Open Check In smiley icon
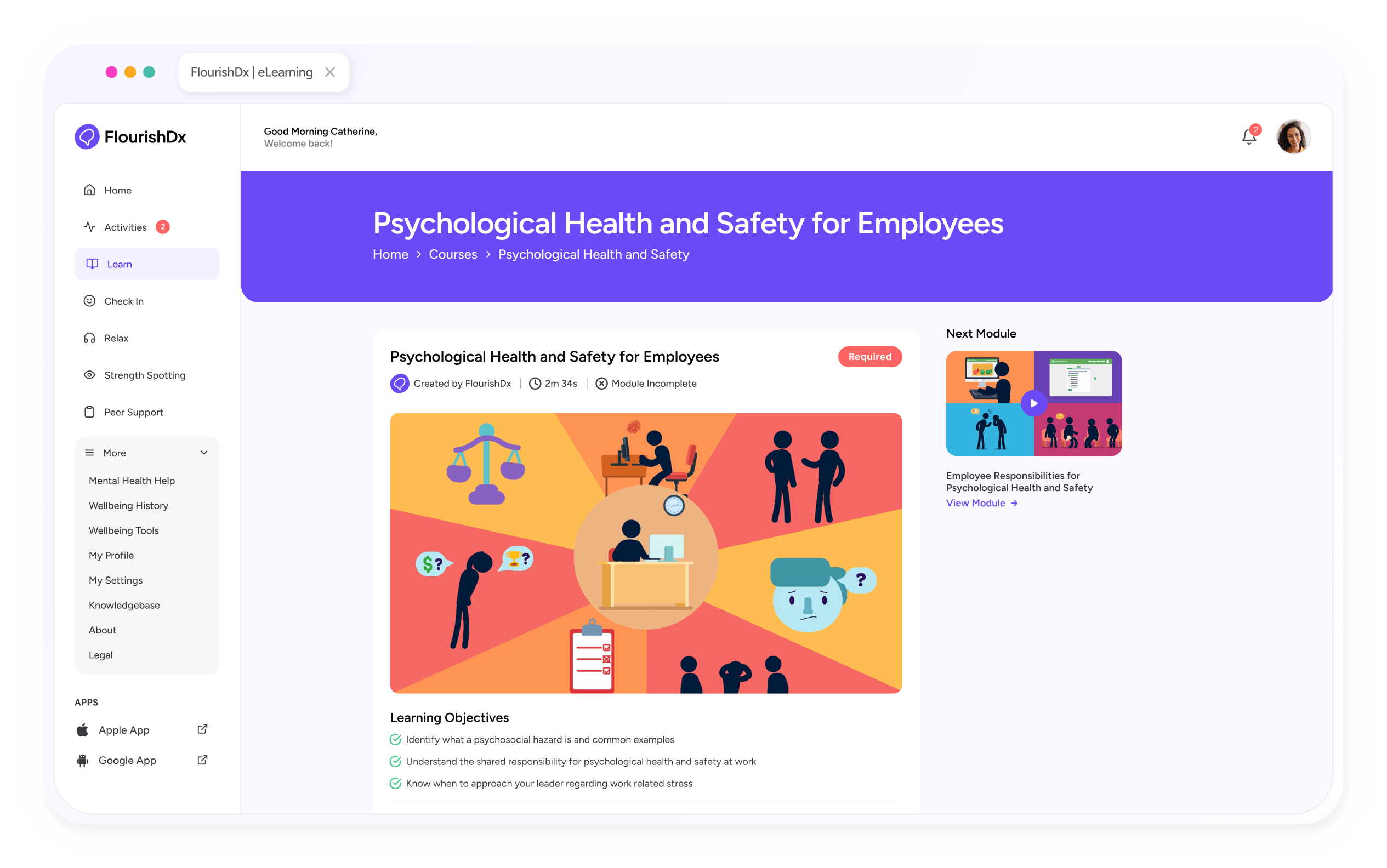The image size is (1387, 868). click(89, 301)
